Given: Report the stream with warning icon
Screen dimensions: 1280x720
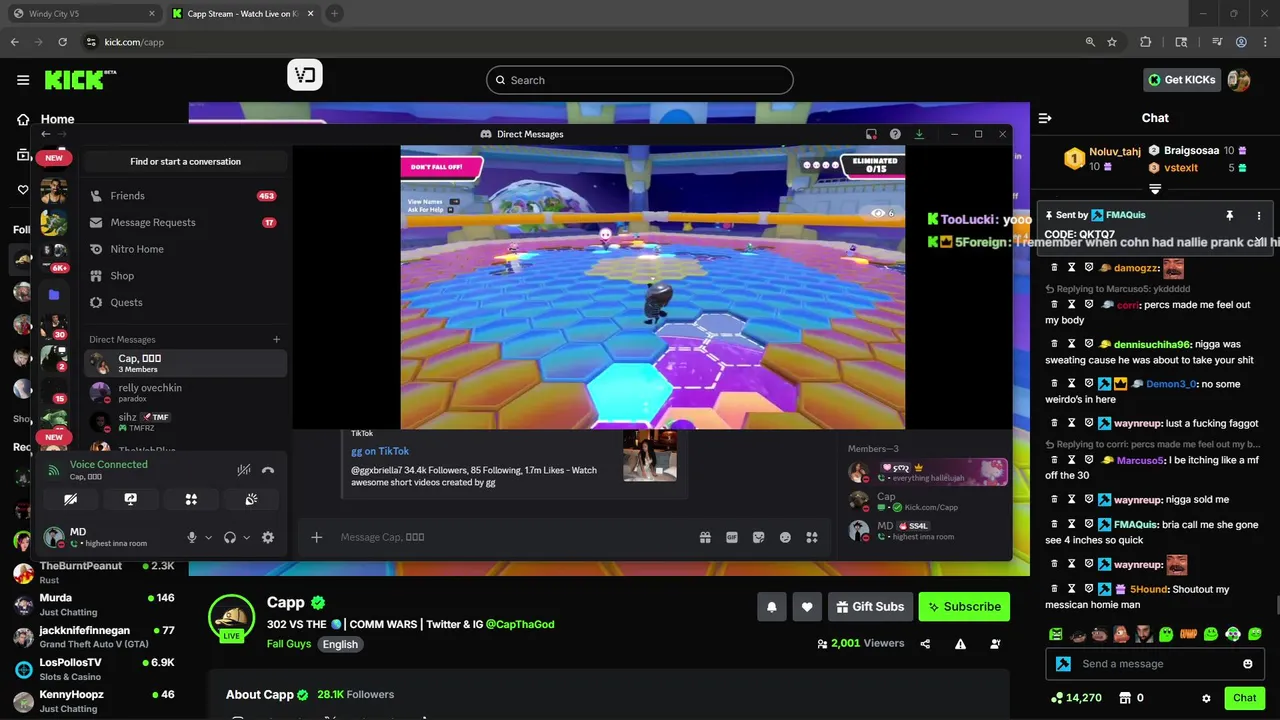Looking at the screenshot, I should 960,644.
